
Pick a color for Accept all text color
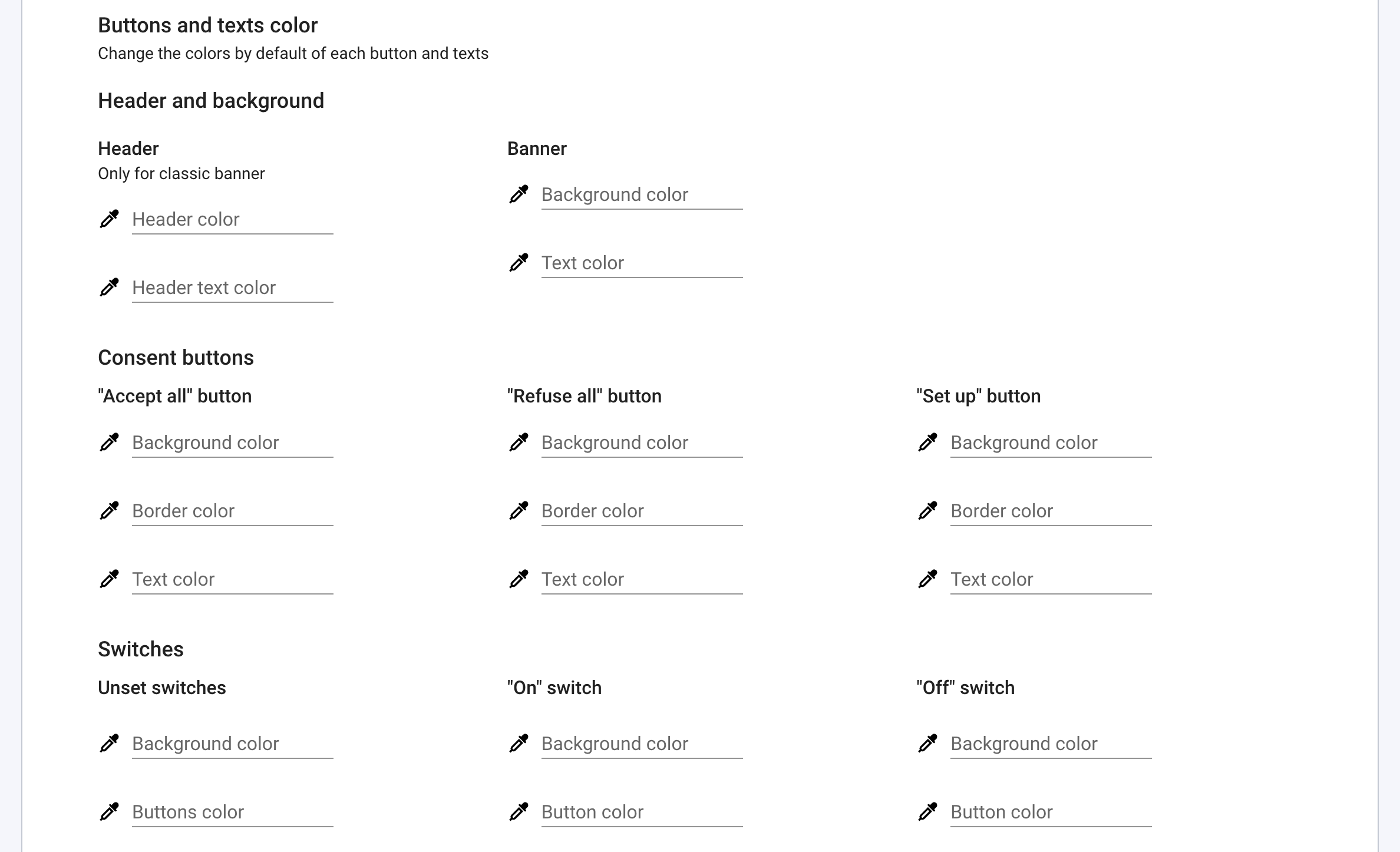click(110, 579)
